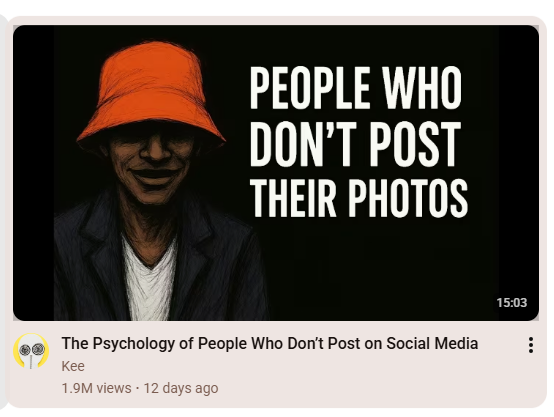Click the Kee channel avatar icon
Screen dimensions: 554x417
point(31,351)
